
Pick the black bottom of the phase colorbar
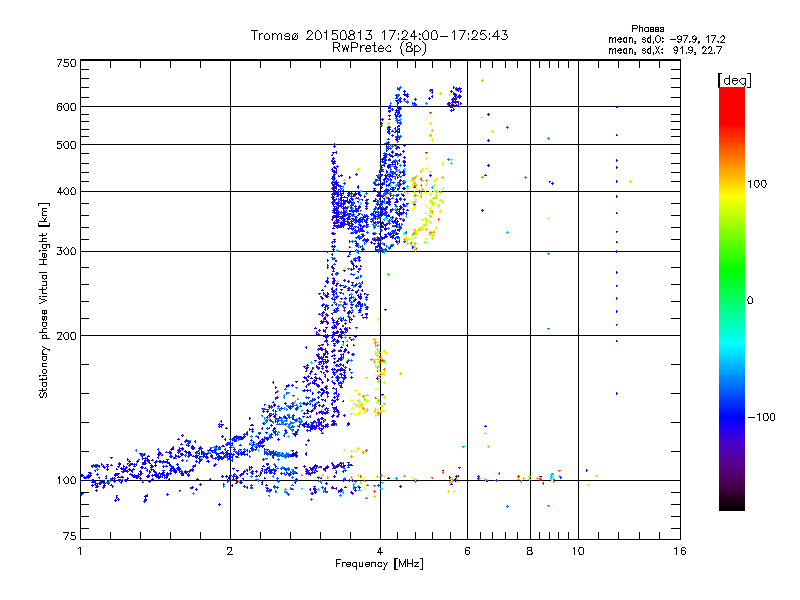(x=732, y=505)
